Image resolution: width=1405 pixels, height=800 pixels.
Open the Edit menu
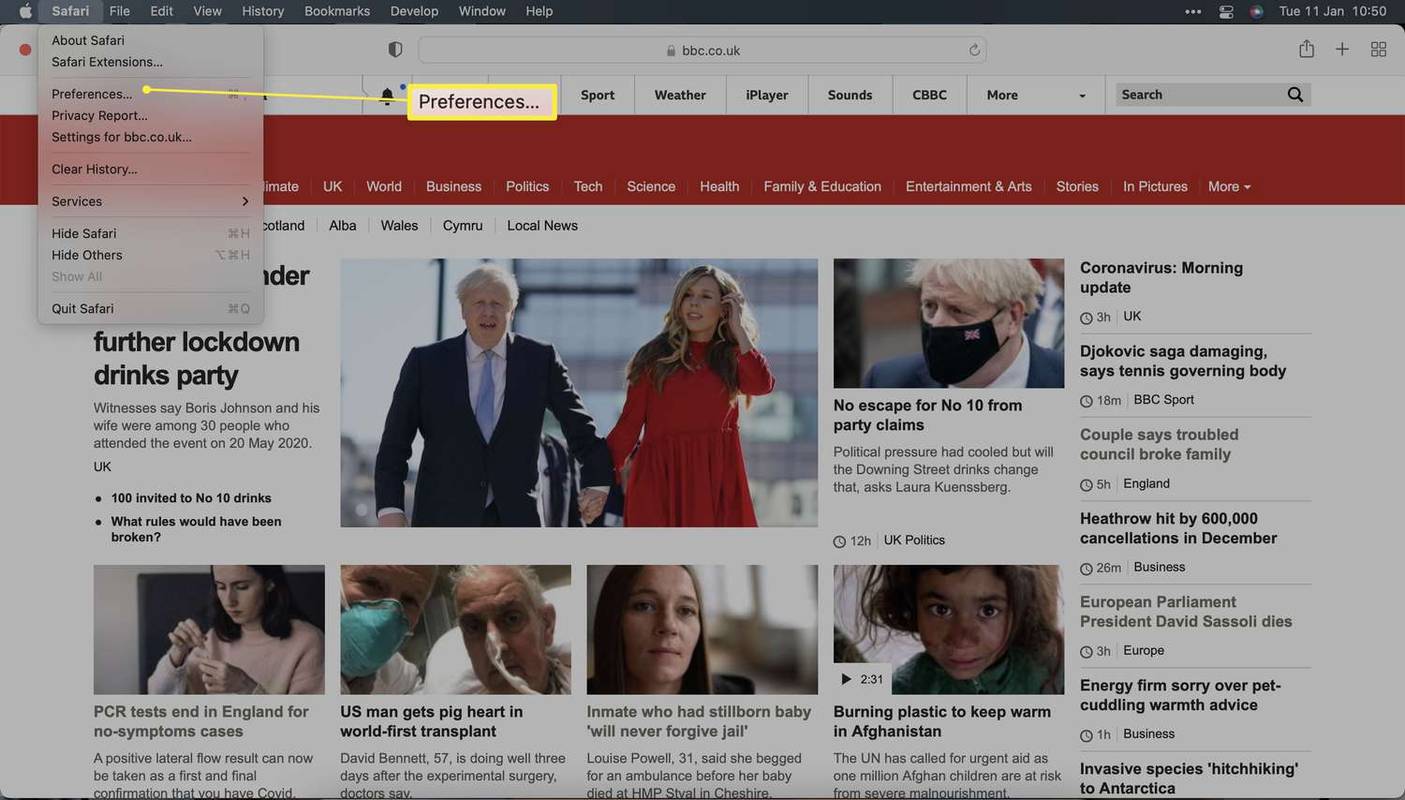pyautogui.click(x=161, y=11)
